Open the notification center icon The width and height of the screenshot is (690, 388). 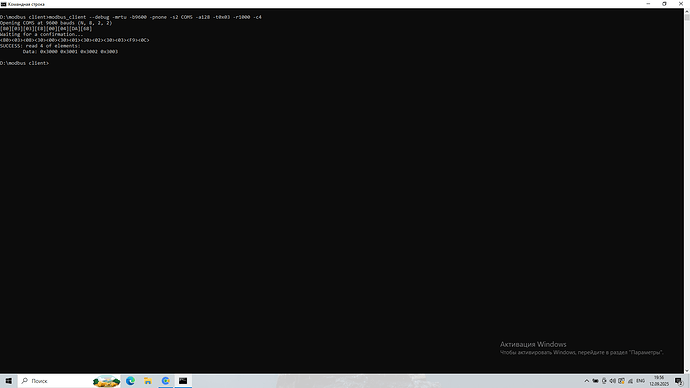(x=679, y=381)
